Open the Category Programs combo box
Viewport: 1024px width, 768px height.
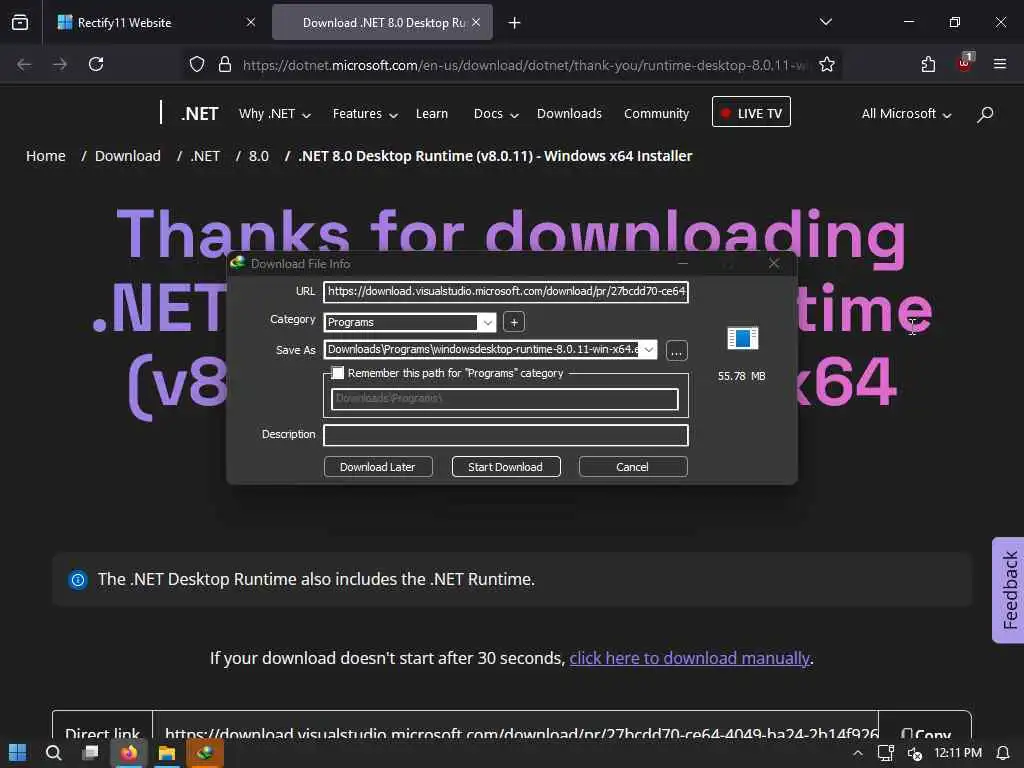[x=409, y=322]
